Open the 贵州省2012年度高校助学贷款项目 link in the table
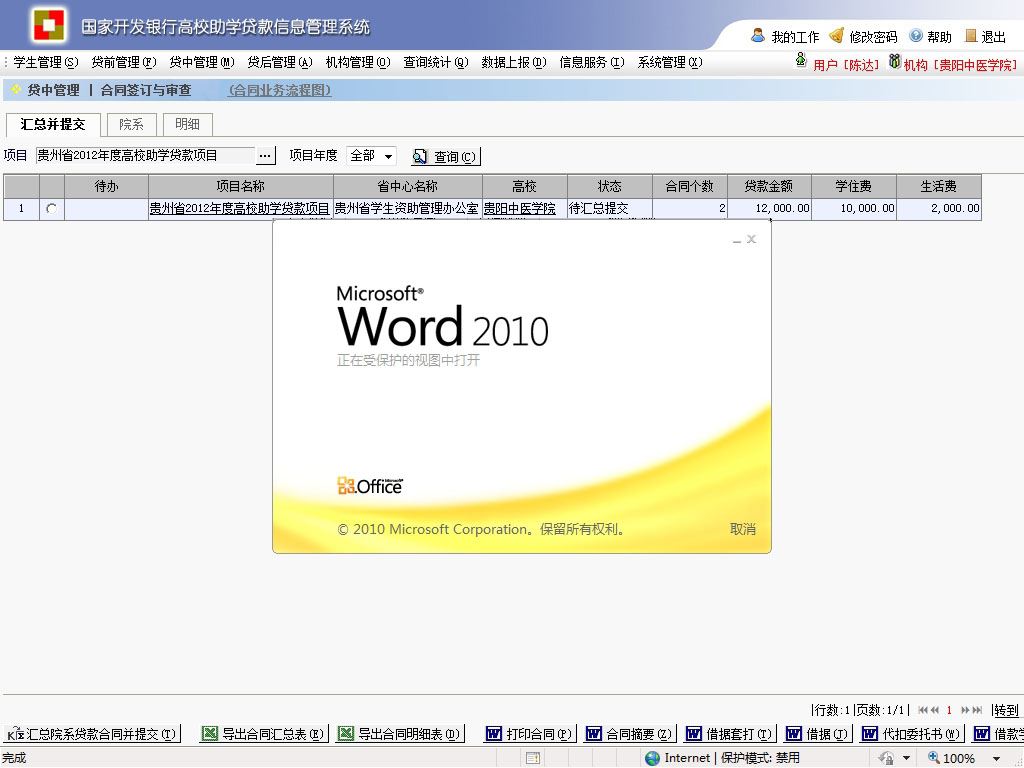The height and width of the screenshot is (768, 1024). (240, 208)
